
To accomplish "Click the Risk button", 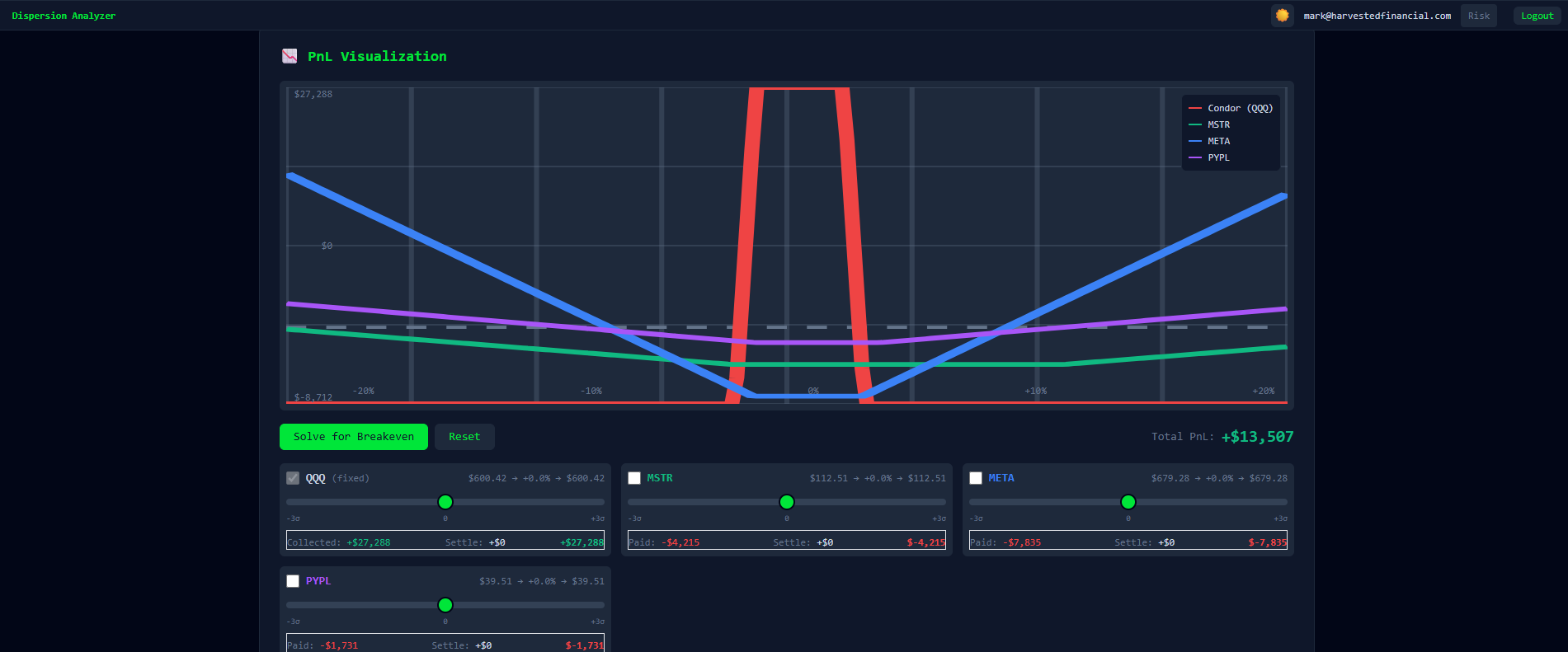I will [1478, 16].
